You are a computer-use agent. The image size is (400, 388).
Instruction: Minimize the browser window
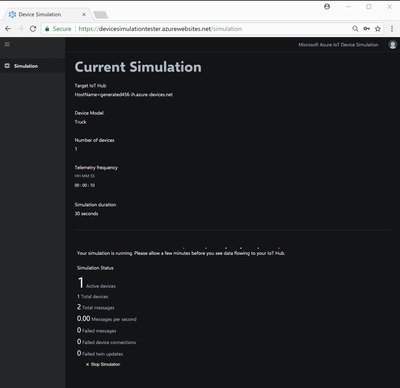coord(349,7)
